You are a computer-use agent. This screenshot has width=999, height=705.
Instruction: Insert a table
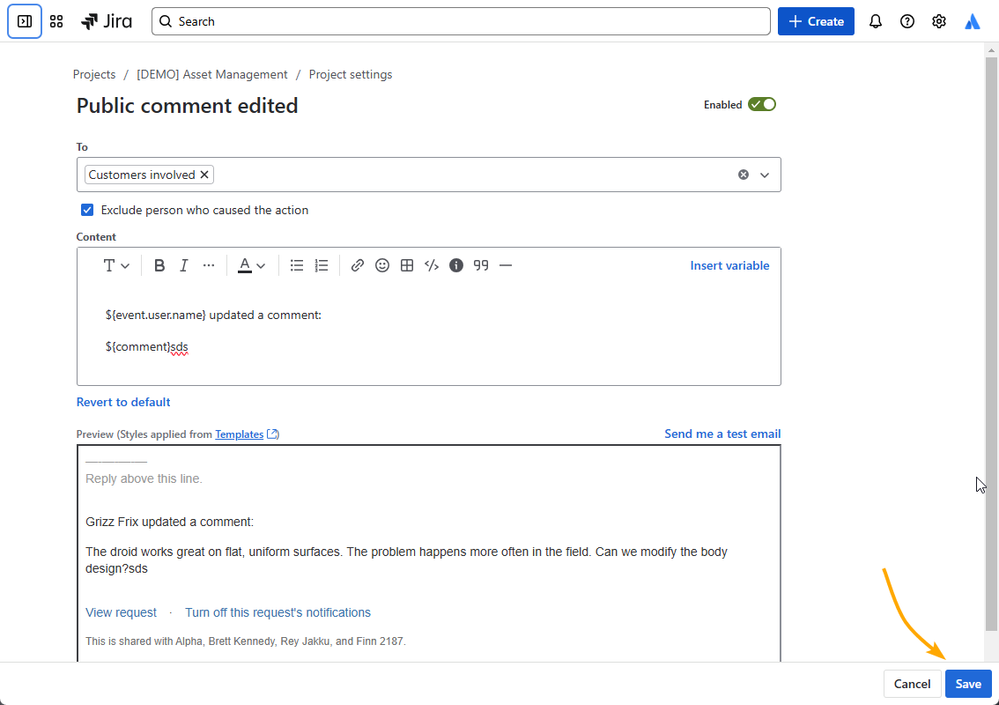coord(406,266)
